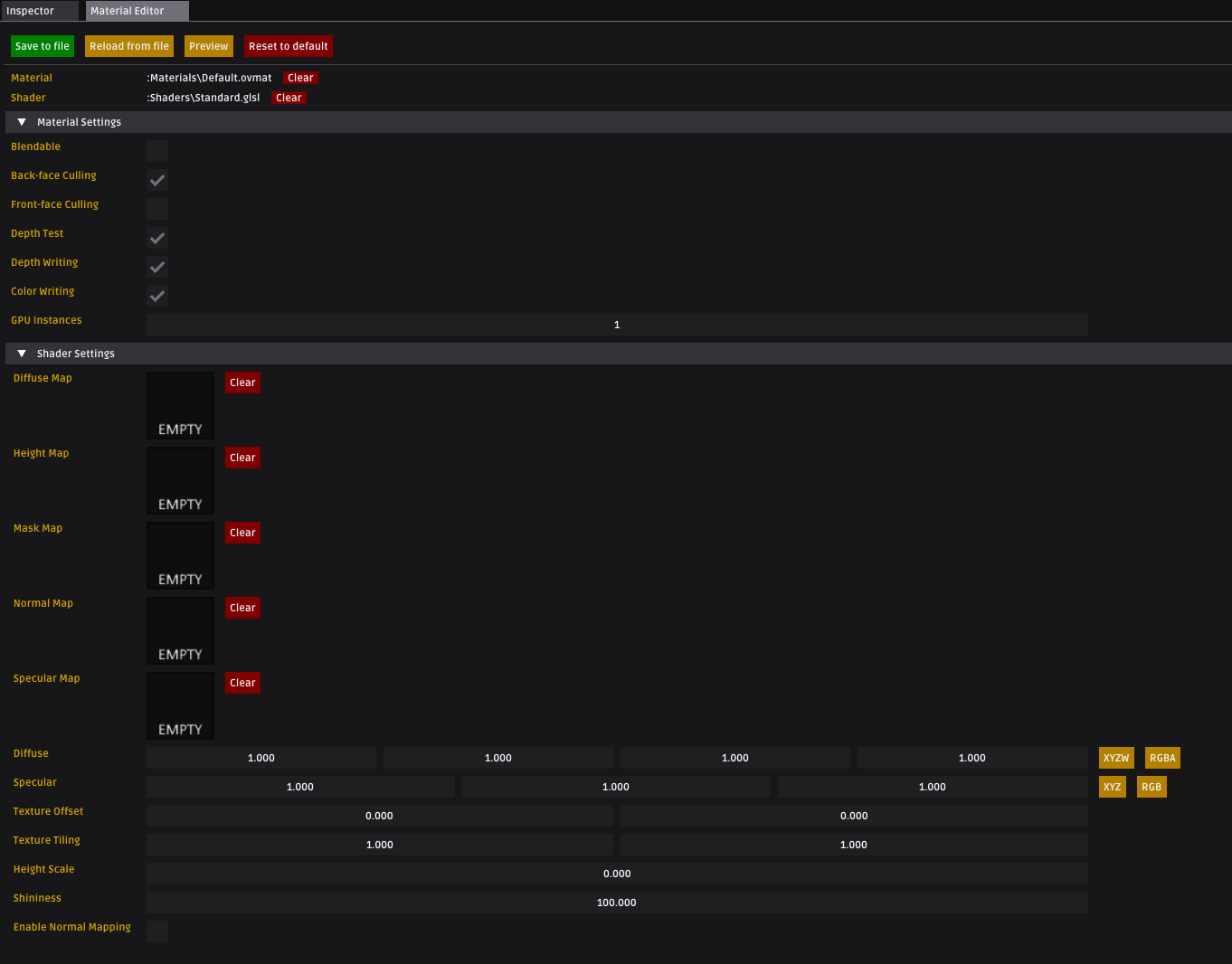Clear the Shader file reference
1232x964 pixels.
click(x=289, y=98)
